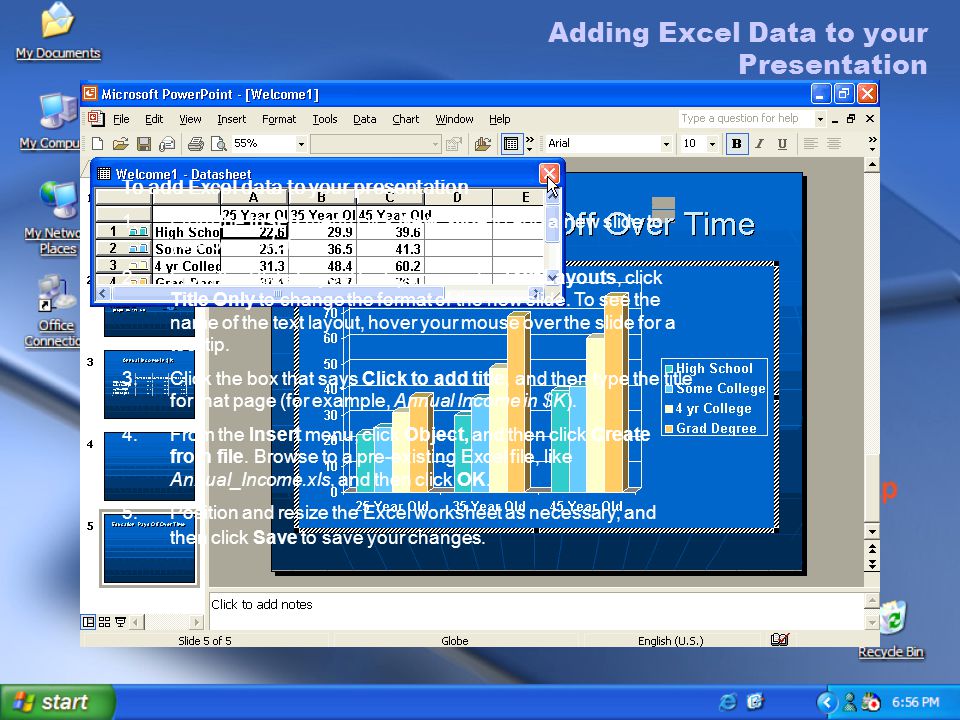The image size is (960, 720).
Task: Toggle Italic formatting
Action: 759,144
